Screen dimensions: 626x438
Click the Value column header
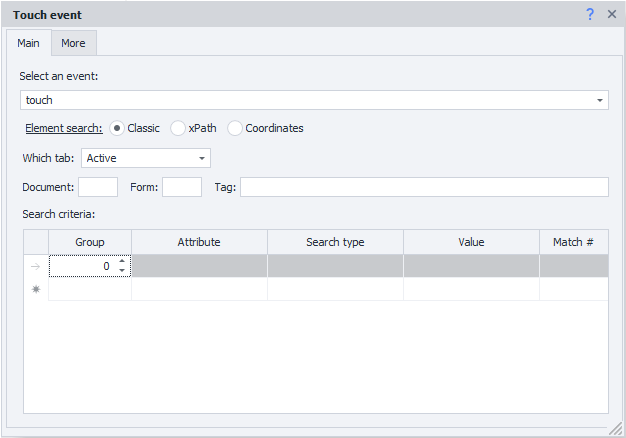(x=471, y=242)
